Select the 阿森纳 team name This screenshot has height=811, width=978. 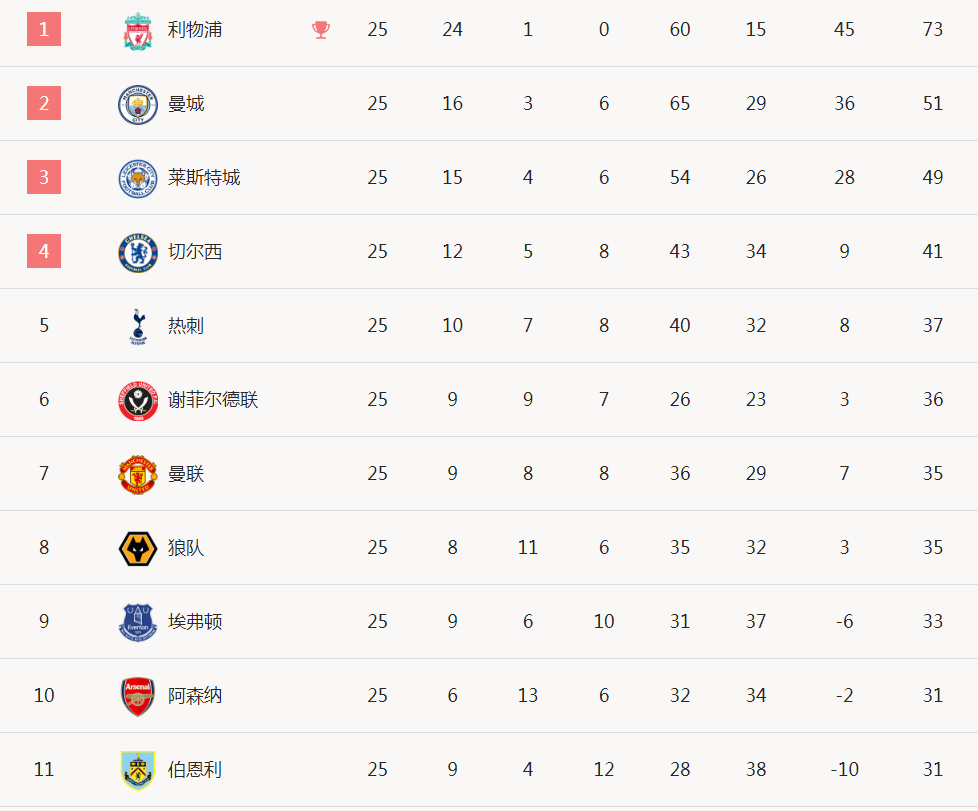click(195, 695)
